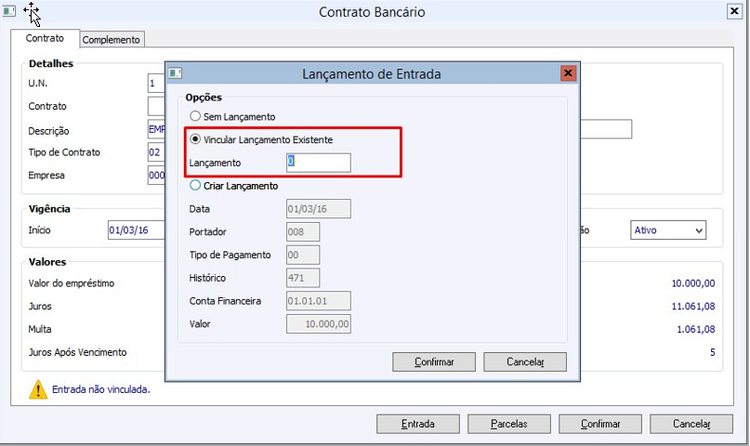Click the Juros value 11.061,08
This screenshot has width=750, height=446.
(693, 306)
